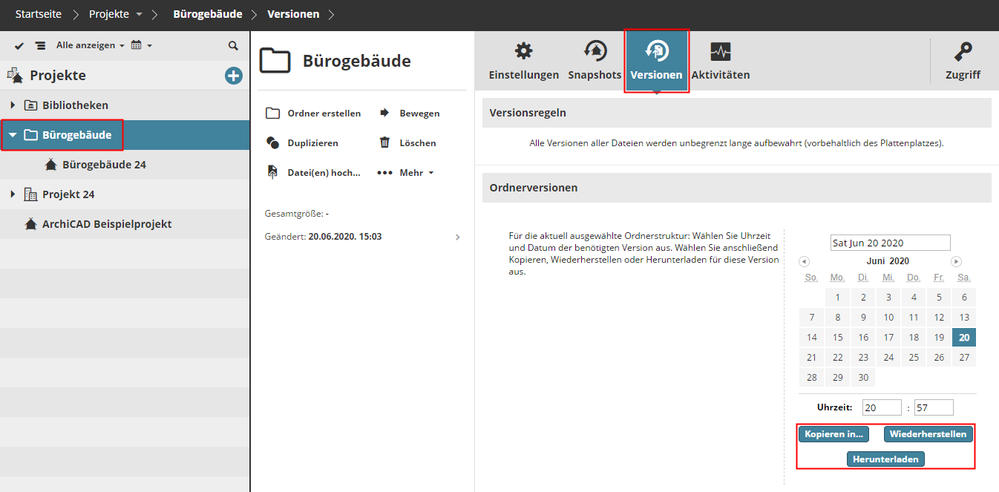This screenshot has height=492, width=999.
Task: Click Bürogebäude breadcrumb
Action: [208, 14]
